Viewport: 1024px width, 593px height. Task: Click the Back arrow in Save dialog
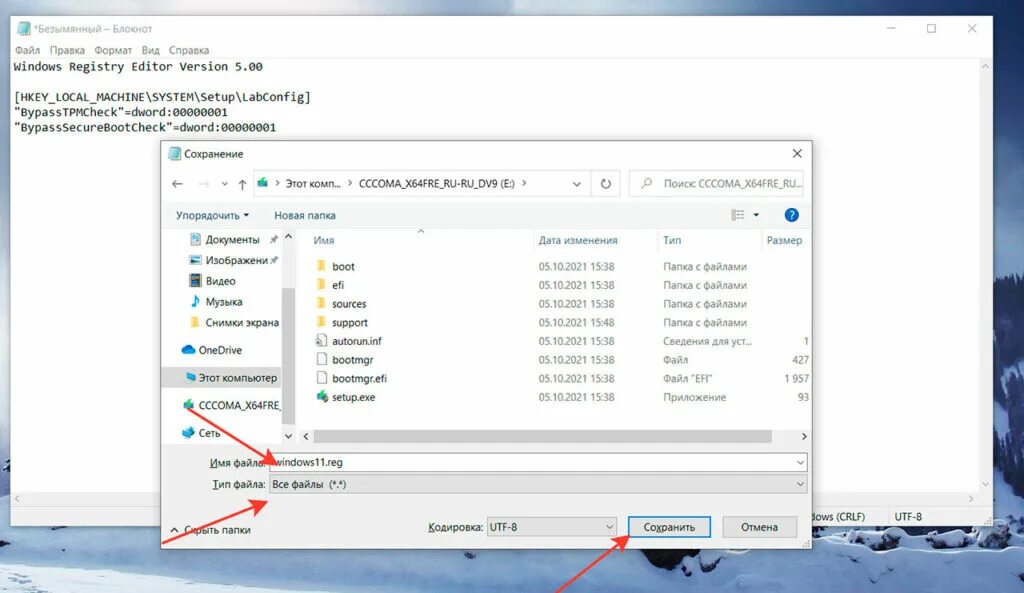click(x=177, y=184)
